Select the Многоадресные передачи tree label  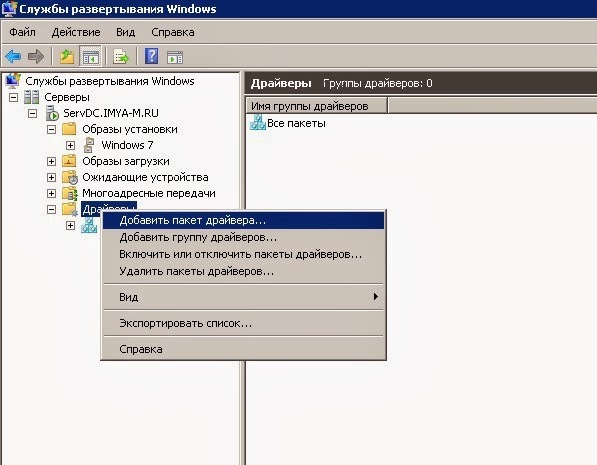coord(149,193)
